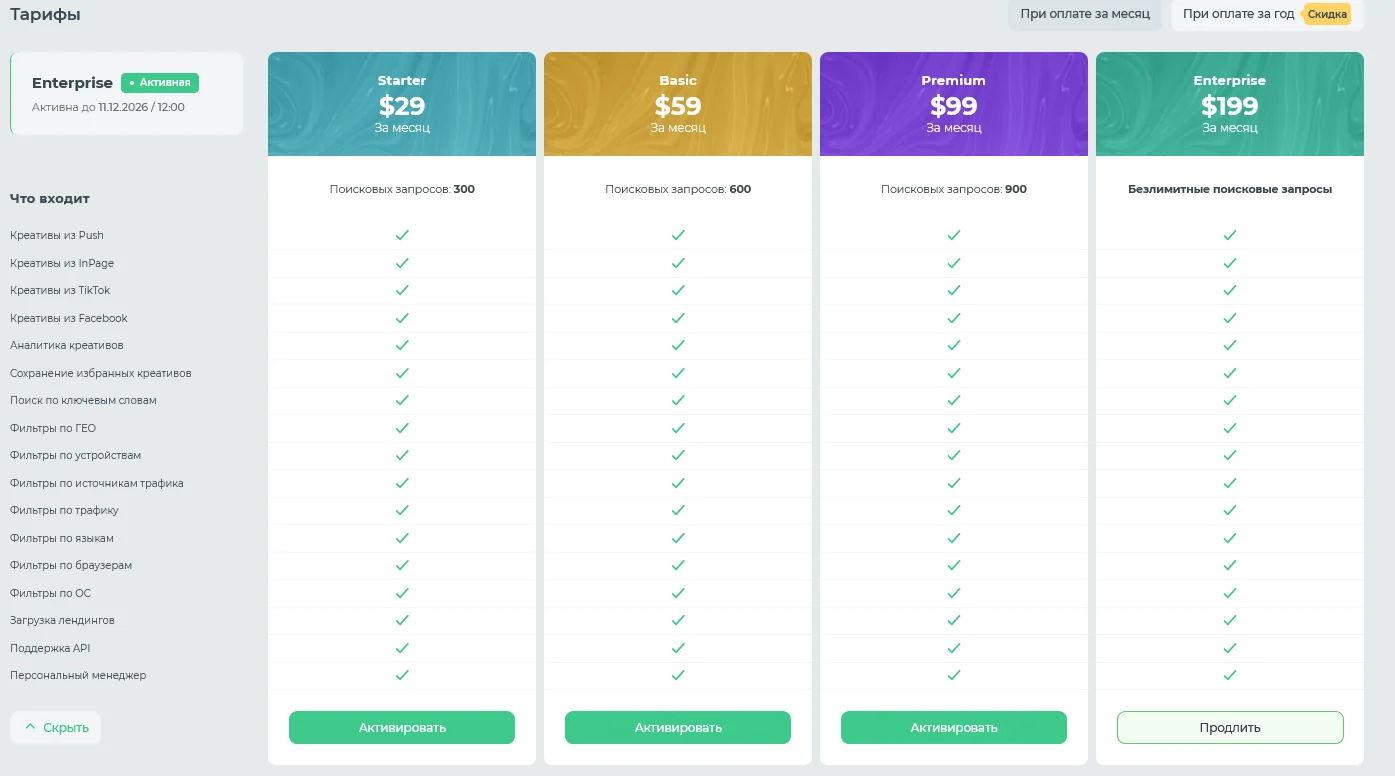Click the Premium checkmark for Фильтры по ГЕО
This screenshot has width=1395, height=776.
(954, 428)
